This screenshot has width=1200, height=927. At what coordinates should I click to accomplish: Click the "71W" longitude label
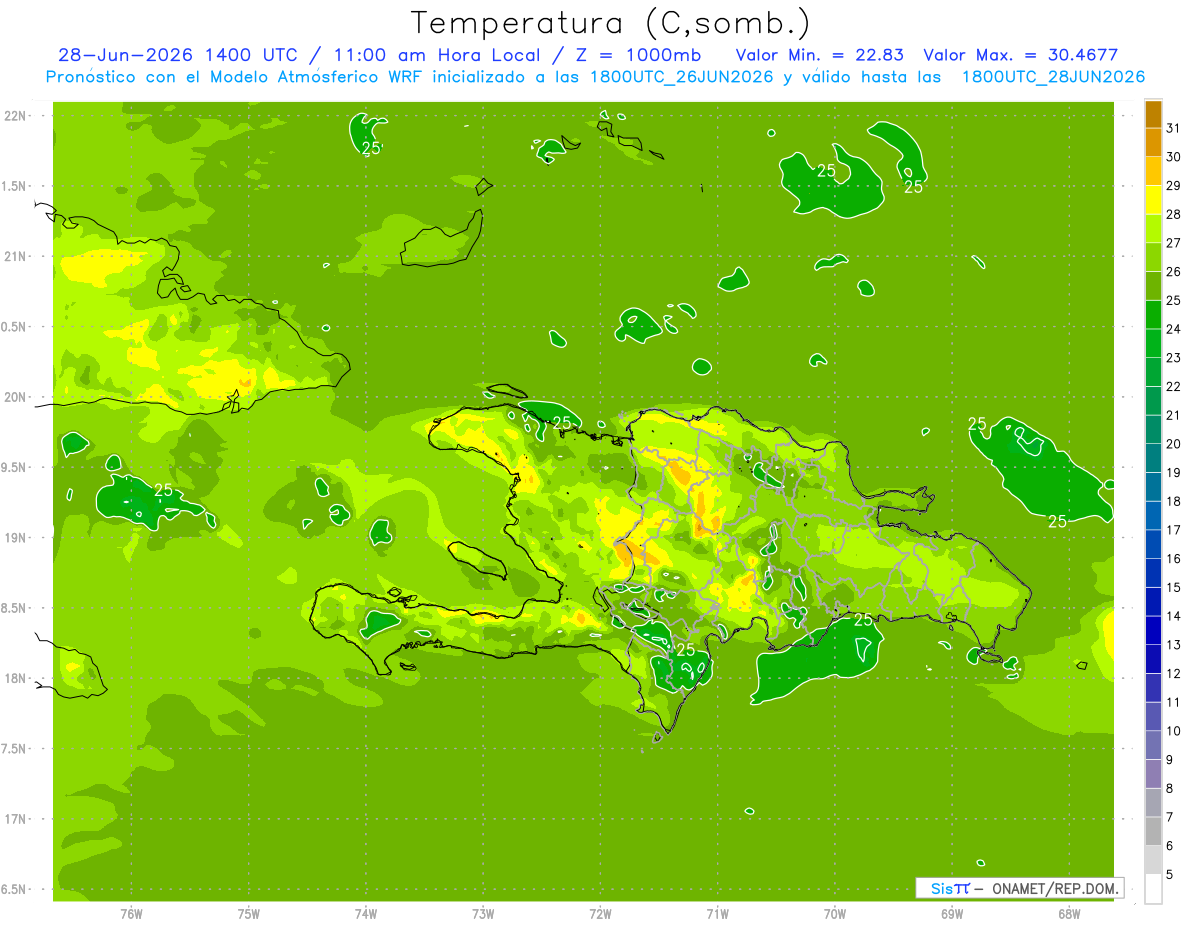point(717,913)
